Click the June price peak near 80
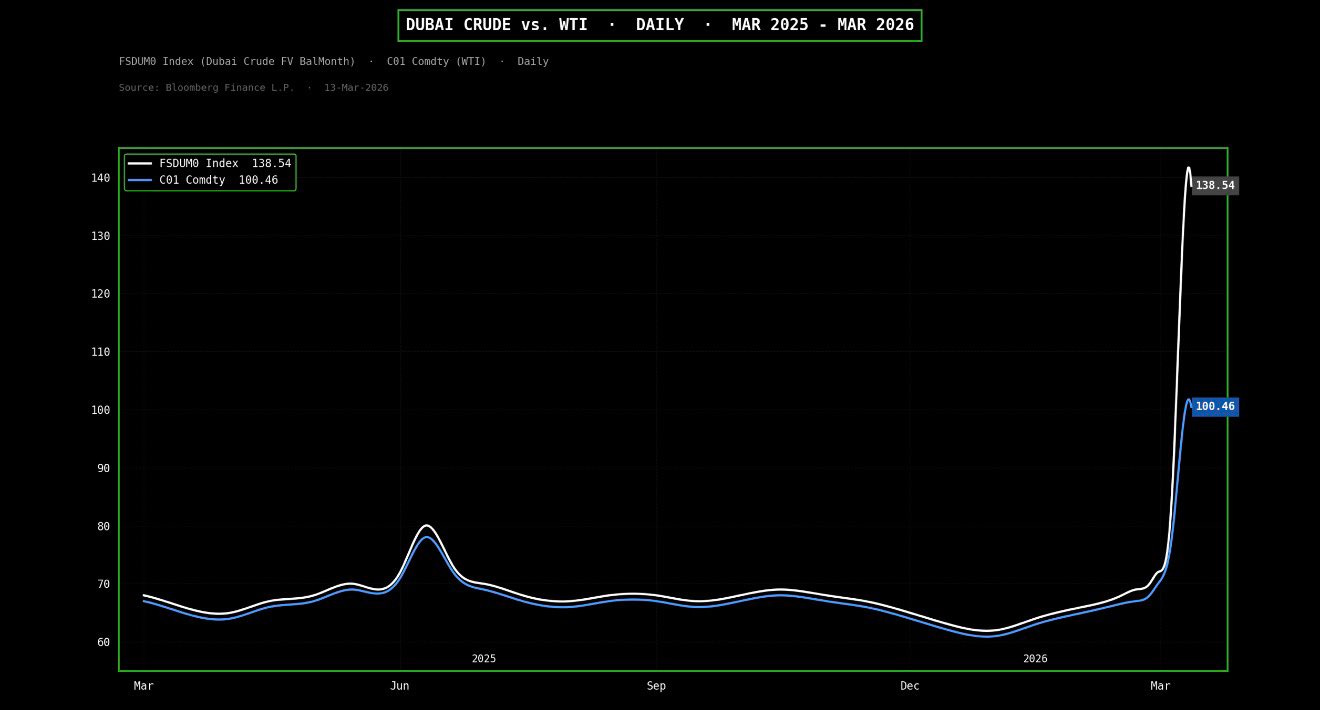Screen dimensions: 1320x710 coord(427,526)
